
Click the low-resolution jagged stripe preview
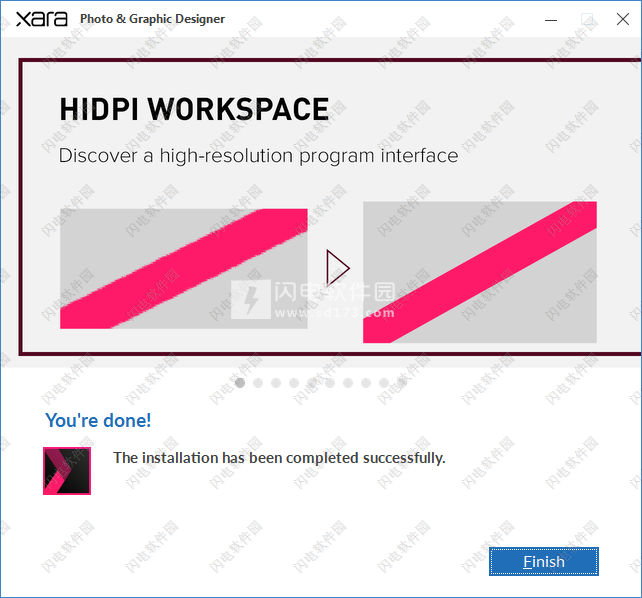tap(184, 269)
